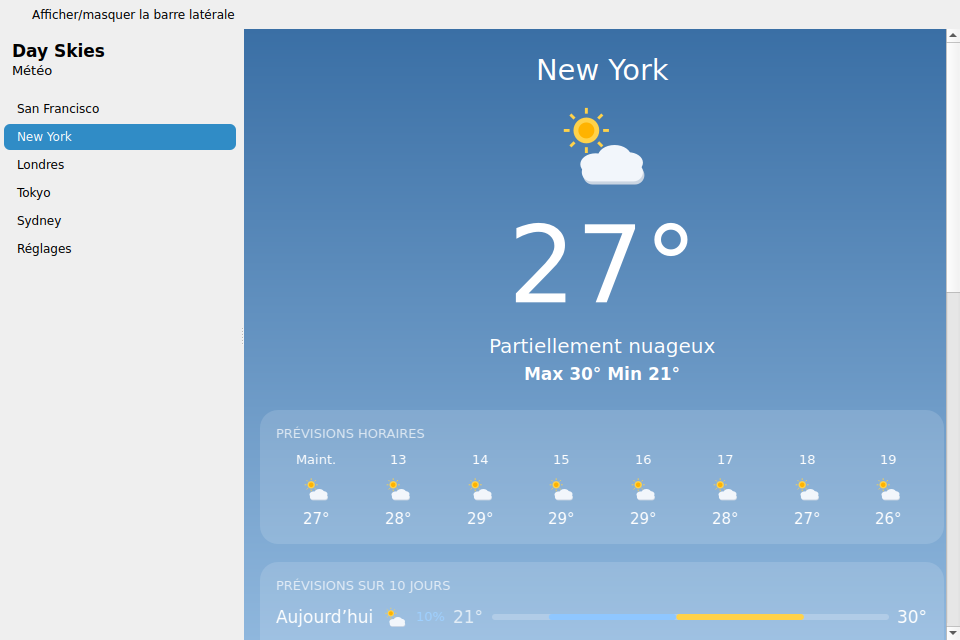
Task: Click the 17h hourly weather icon
Action: pos(725,490)
